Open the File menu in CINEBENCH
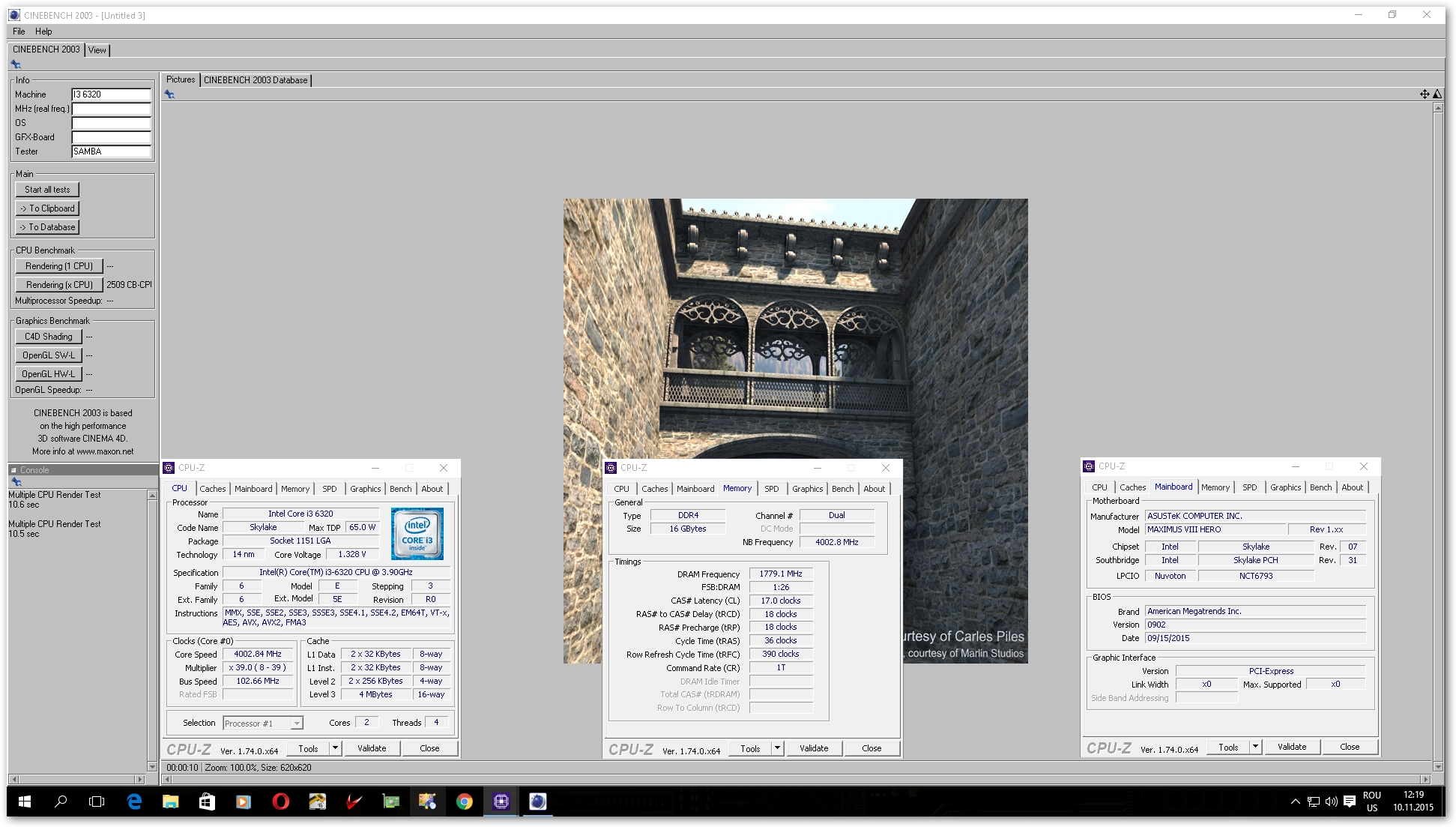Screen dimensions: 1456x827 [x=19, y=31]
